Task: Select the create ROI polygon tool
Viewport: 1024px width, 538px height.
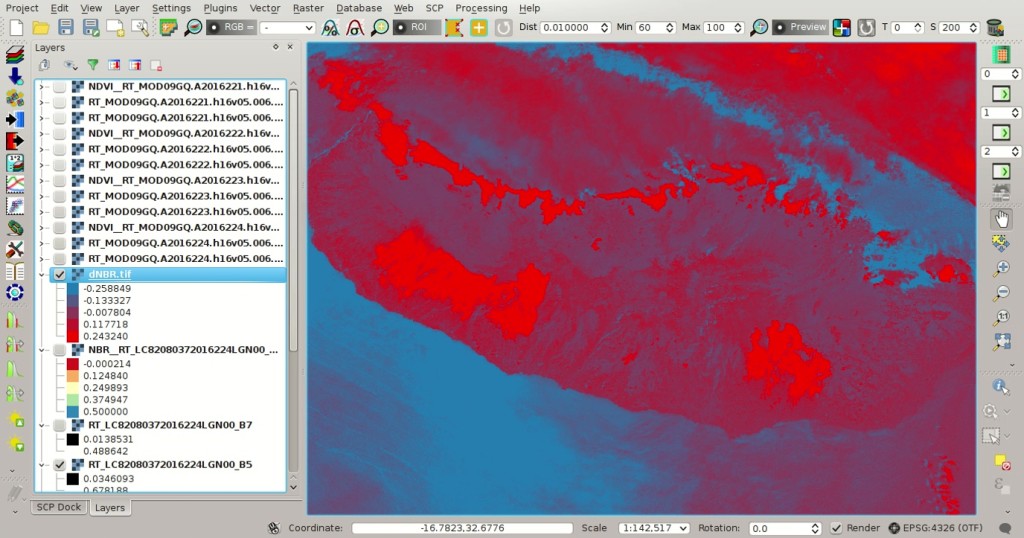Action: point(454,27)
